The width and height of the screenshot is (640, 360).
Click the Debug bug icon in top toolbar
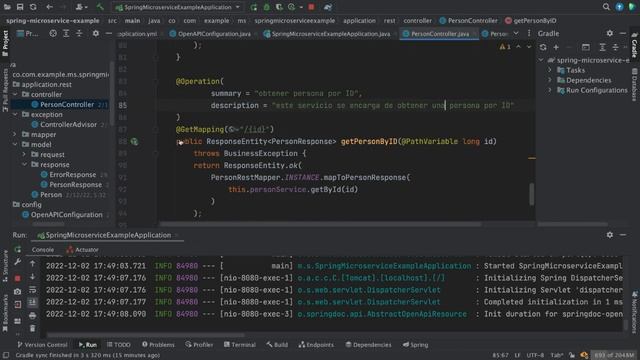tap(267, 7)
